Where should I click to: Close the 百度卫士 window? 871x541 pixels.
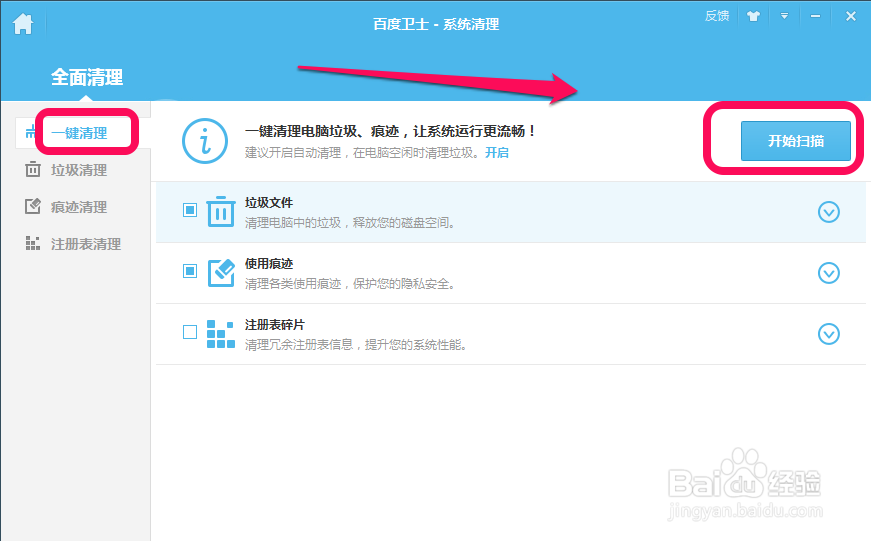pos(850,16)
